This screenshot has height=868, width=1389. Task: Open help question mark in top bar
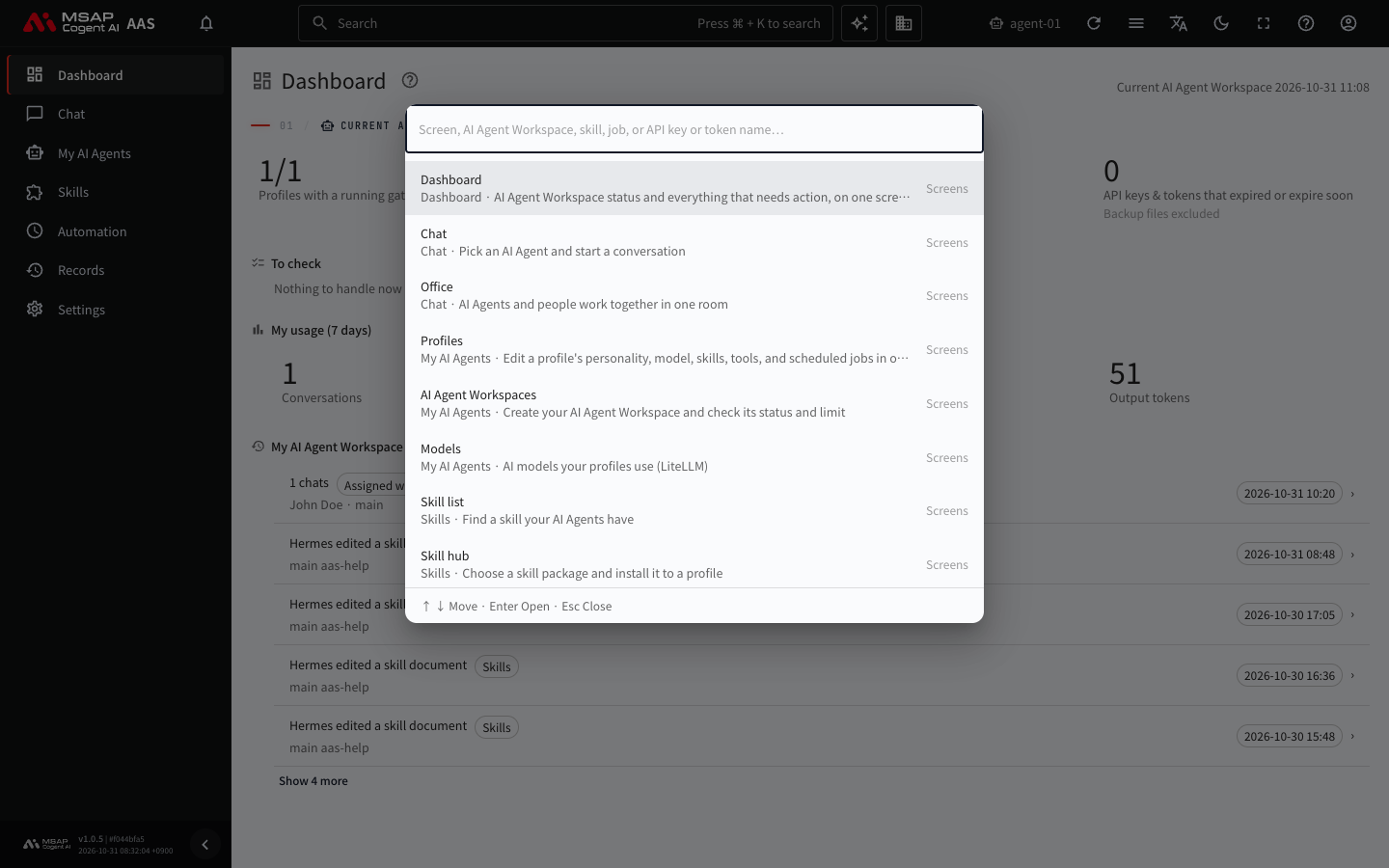click(x=1306, y=23)
